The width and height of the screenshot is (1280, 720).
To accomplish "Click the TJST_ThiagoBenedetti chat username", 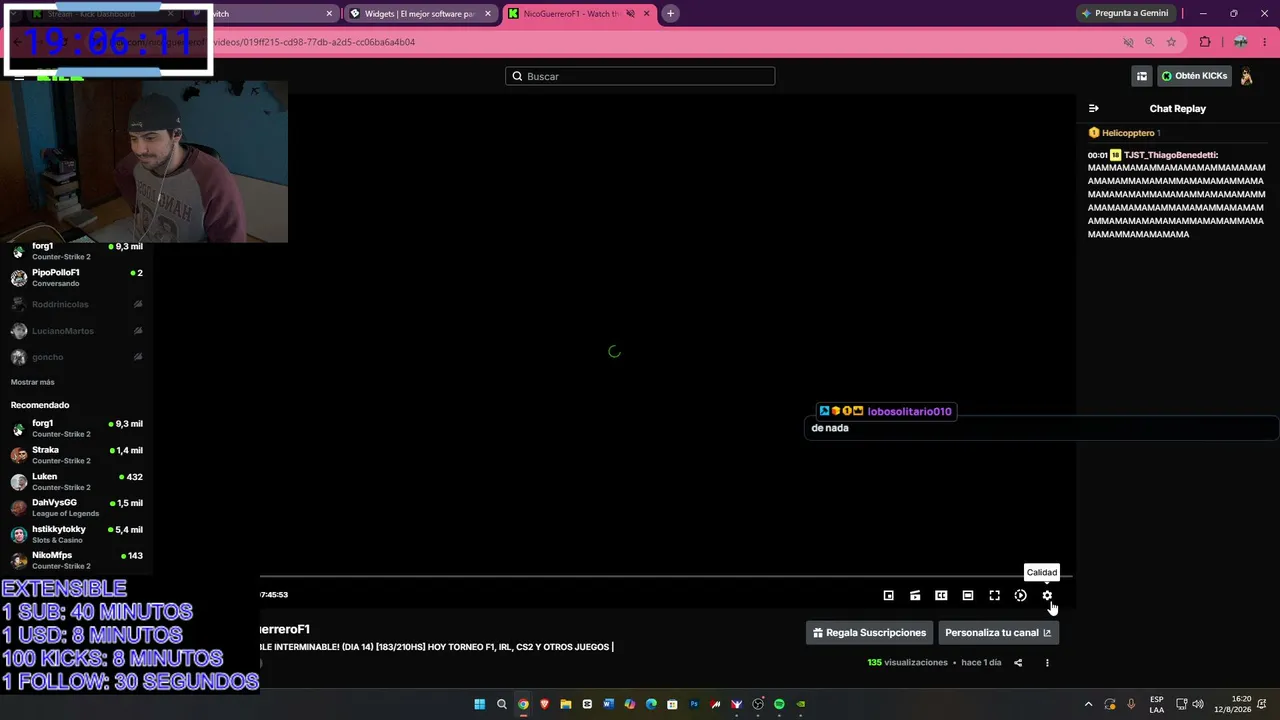I will tap(1171, 155).
